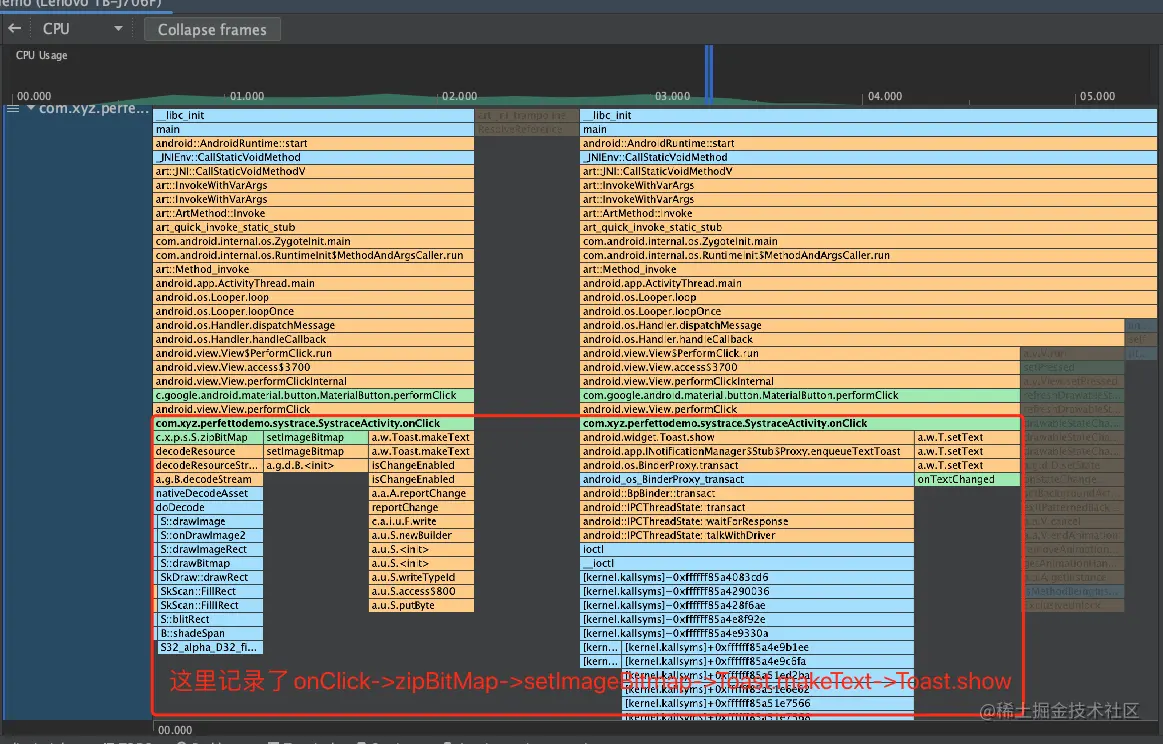Click the 01.000 tick on time ruler
Image resolution: width=1163 pixels, height=744 pixels.
[x=247, y=96]
